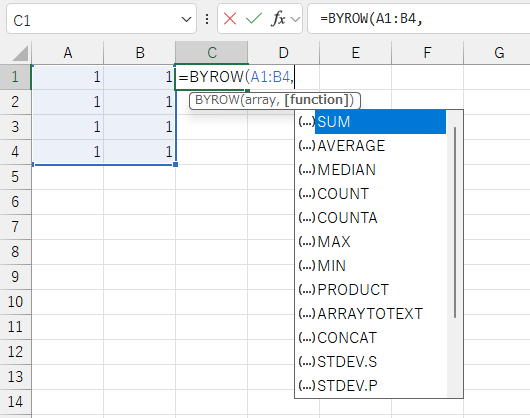Click cell A4 containing 1
The width and height of the screenshot is (530, 418).
coord(68,152)
